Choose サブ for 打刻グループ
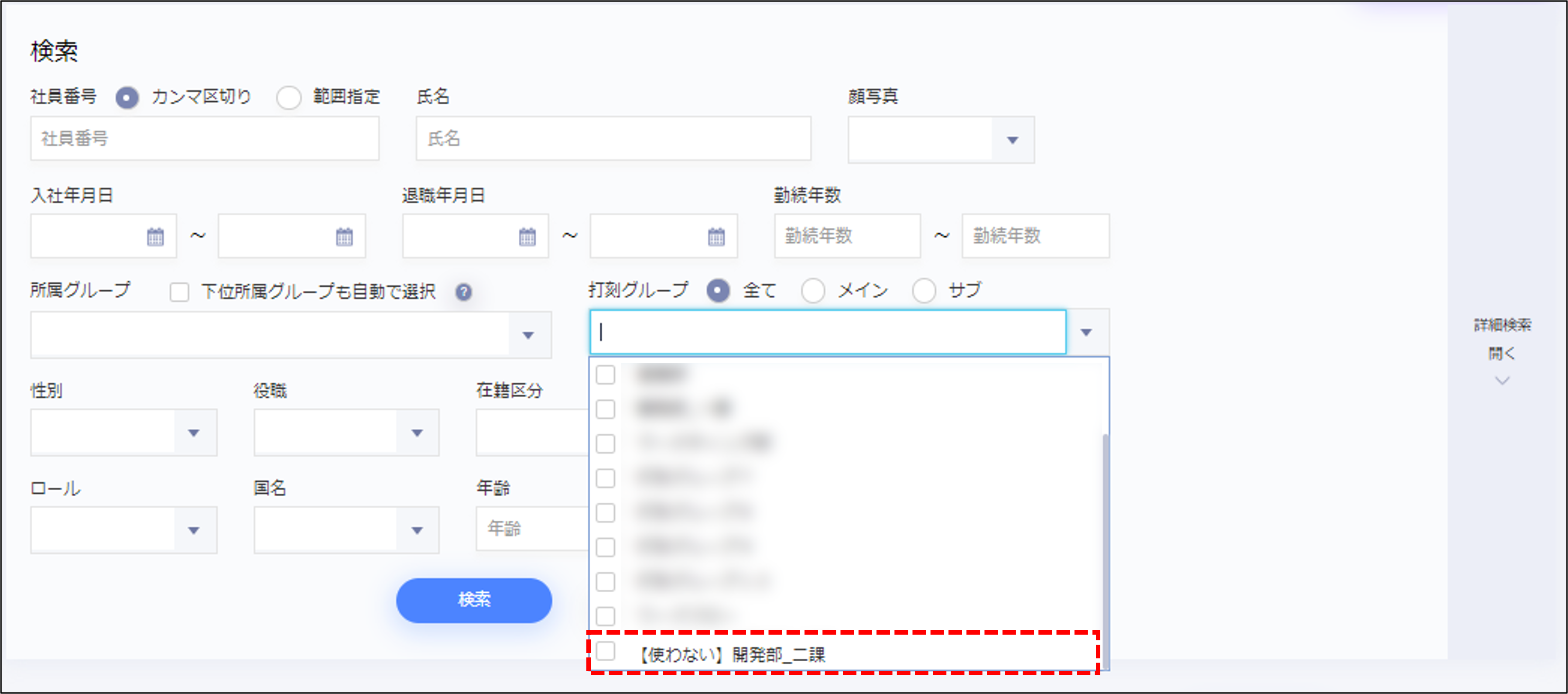The height and width of the screenshot is (694, 1568). [x=923, y=291]
